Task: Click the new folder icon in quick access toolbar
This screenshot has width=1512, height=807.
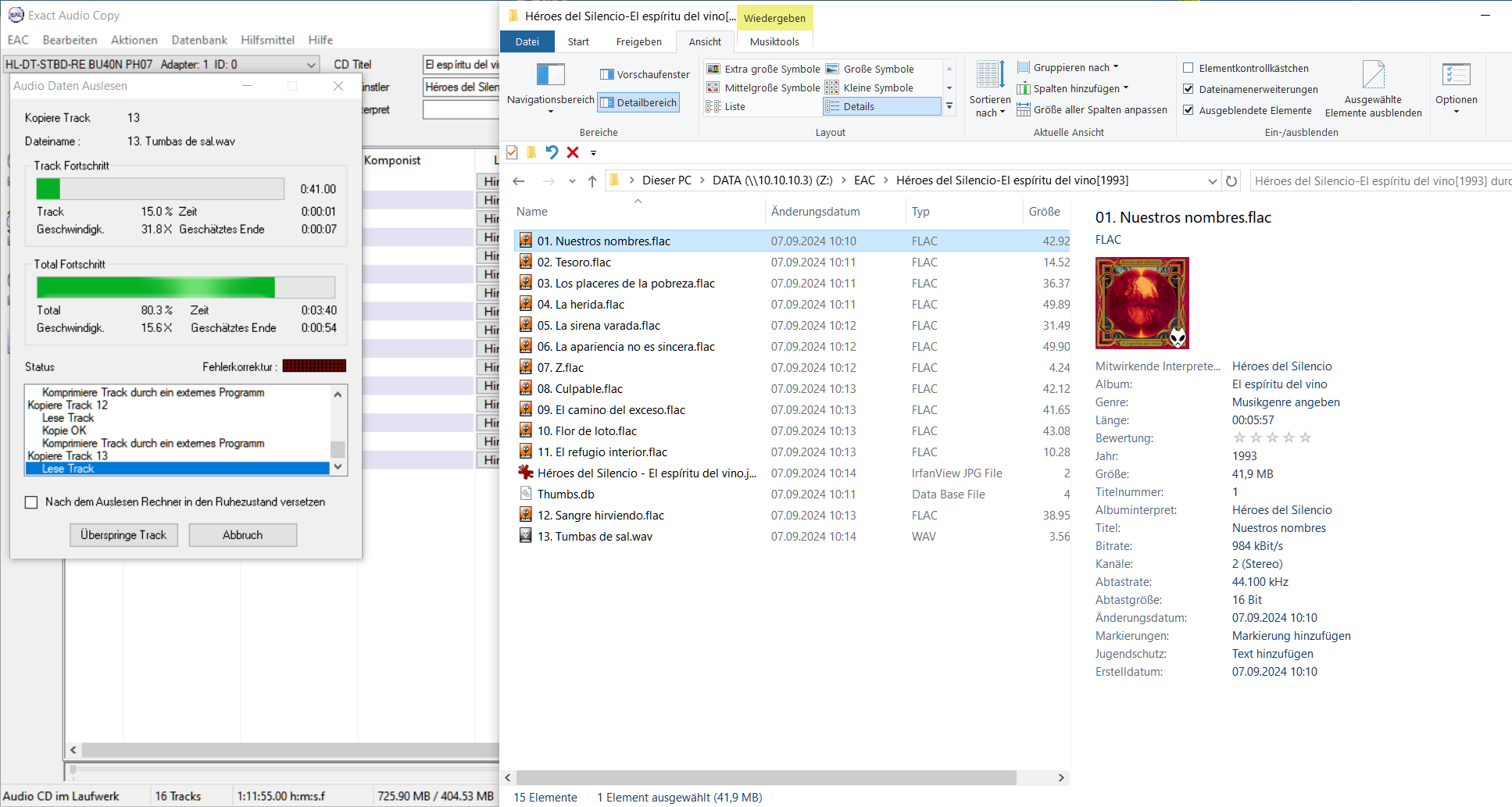Action: [531, 152]
